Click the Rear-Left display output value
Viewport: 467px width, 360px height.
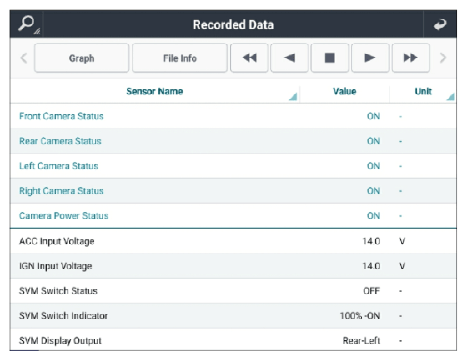(x=361, y=340)
